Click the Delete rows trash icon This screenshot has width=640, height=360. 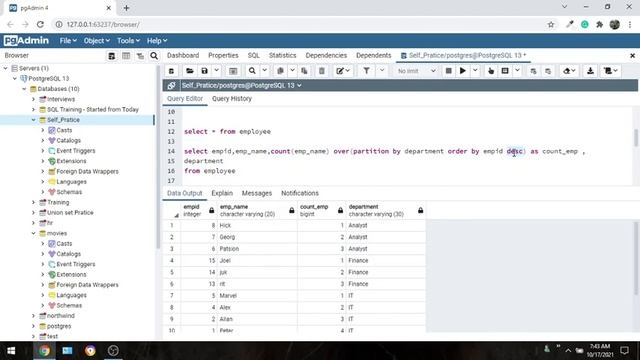[x=322, y=71]
